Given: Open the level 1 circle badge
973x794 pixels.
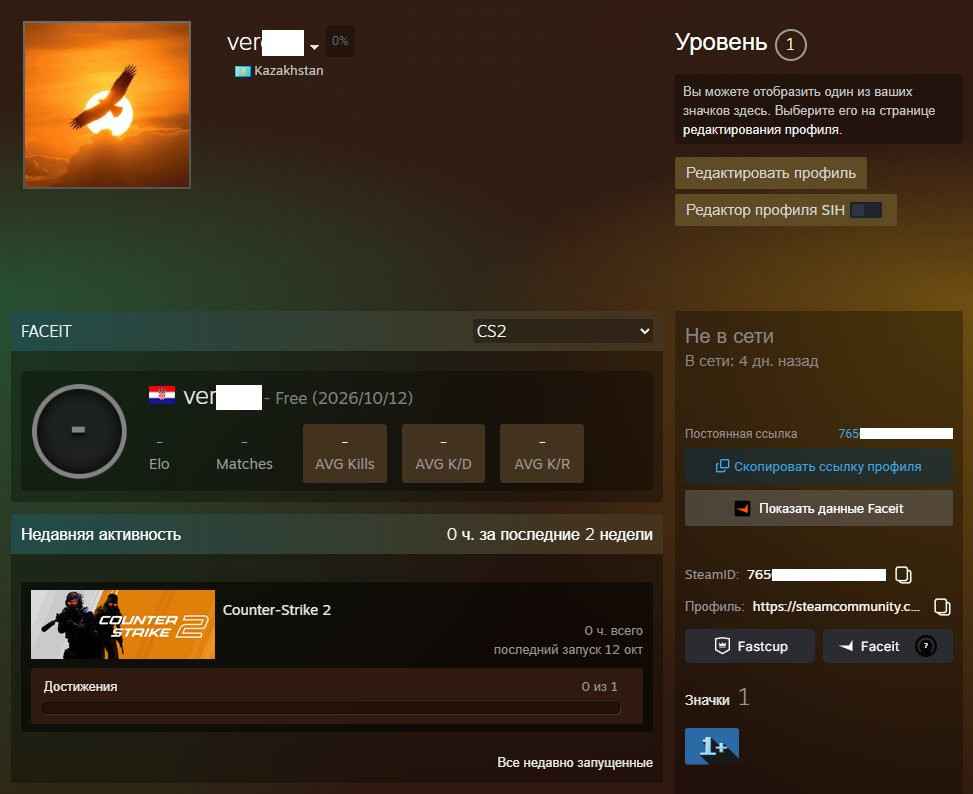Looking at the screenshot, I should click(791, 45).
